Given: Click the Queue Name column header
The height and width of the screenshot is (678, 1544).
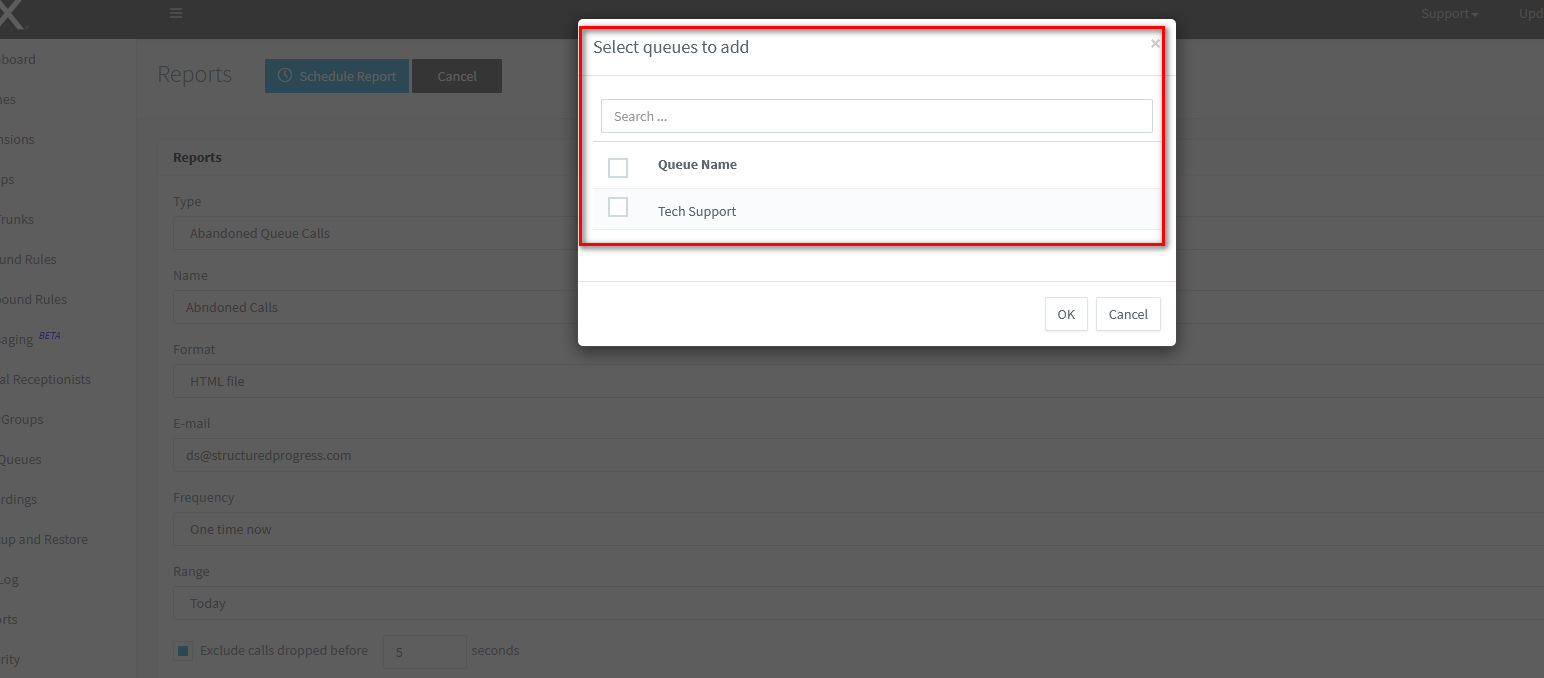Looking at the screenshot, I should point(697,165).
